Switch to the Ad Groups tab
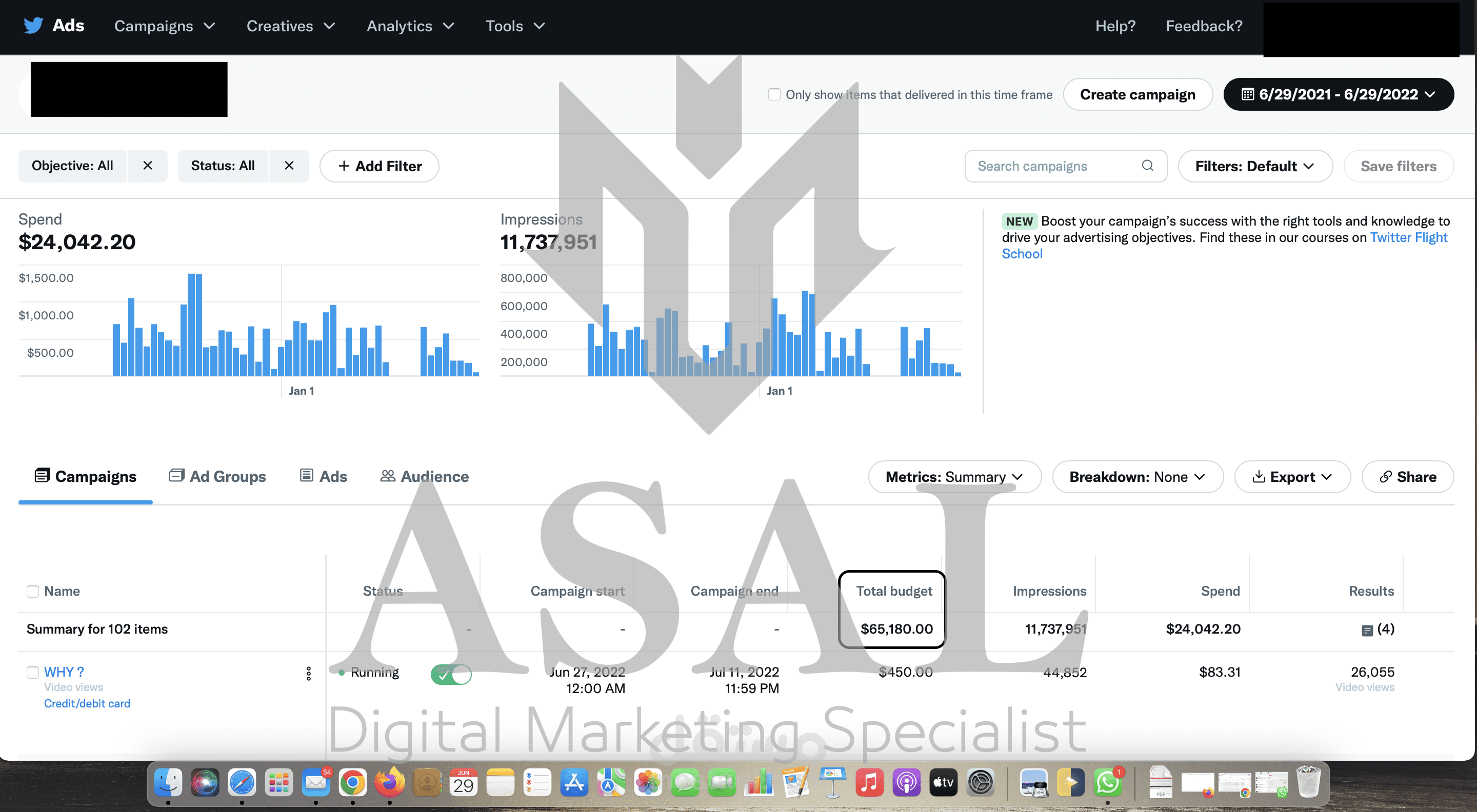The width and height of the screenshot is (1477, 812). [x=218, y=476]
